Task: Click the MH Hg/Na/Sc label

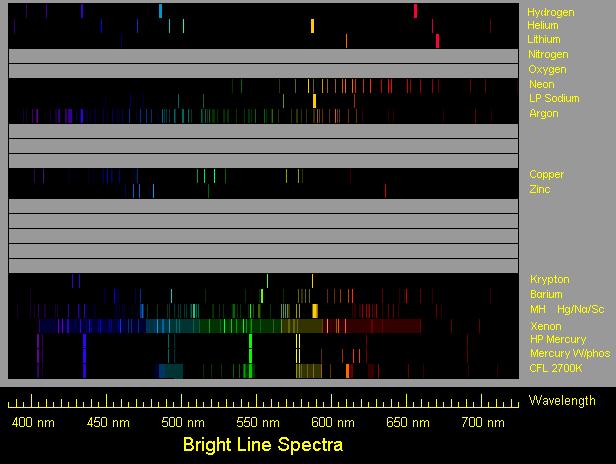Action: point(567,310)
